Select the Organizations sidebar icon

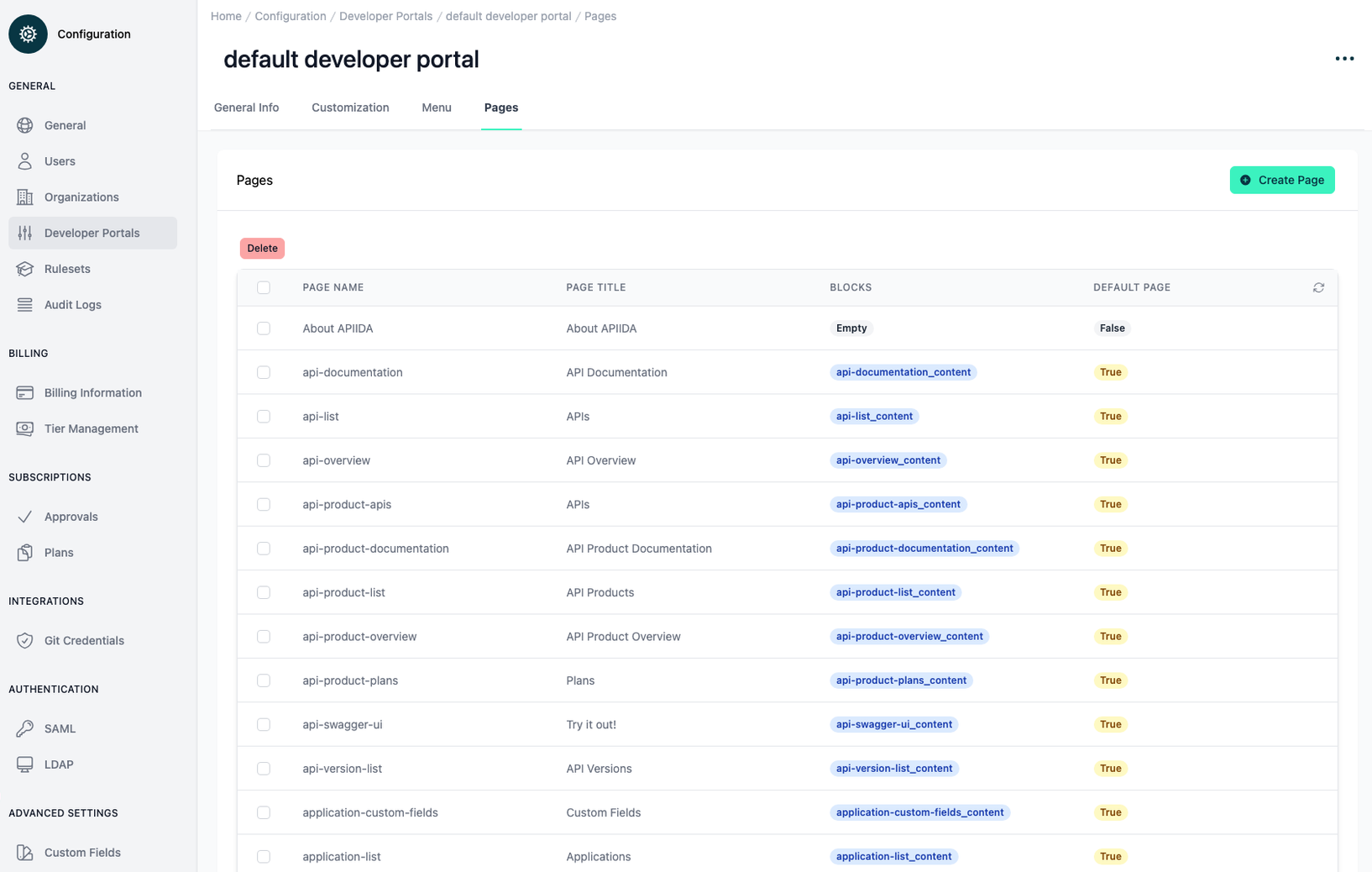pyautogui.click(x=26, y=197)
